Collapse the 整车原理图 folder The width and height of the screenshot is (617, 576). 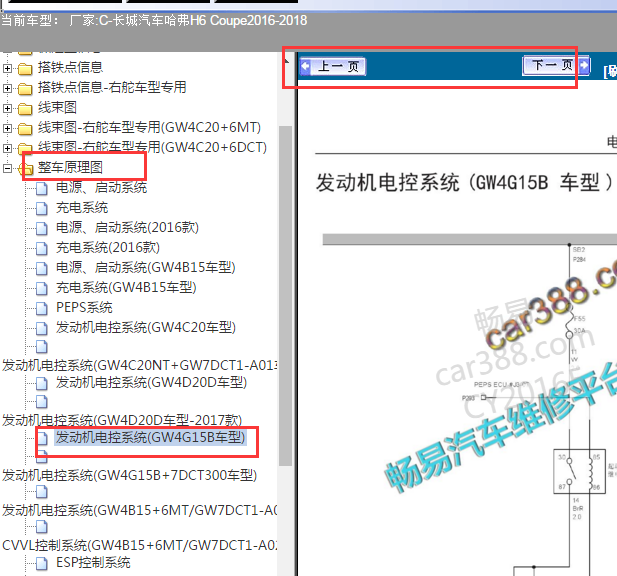pyautogui.click(x=7, y=168)
